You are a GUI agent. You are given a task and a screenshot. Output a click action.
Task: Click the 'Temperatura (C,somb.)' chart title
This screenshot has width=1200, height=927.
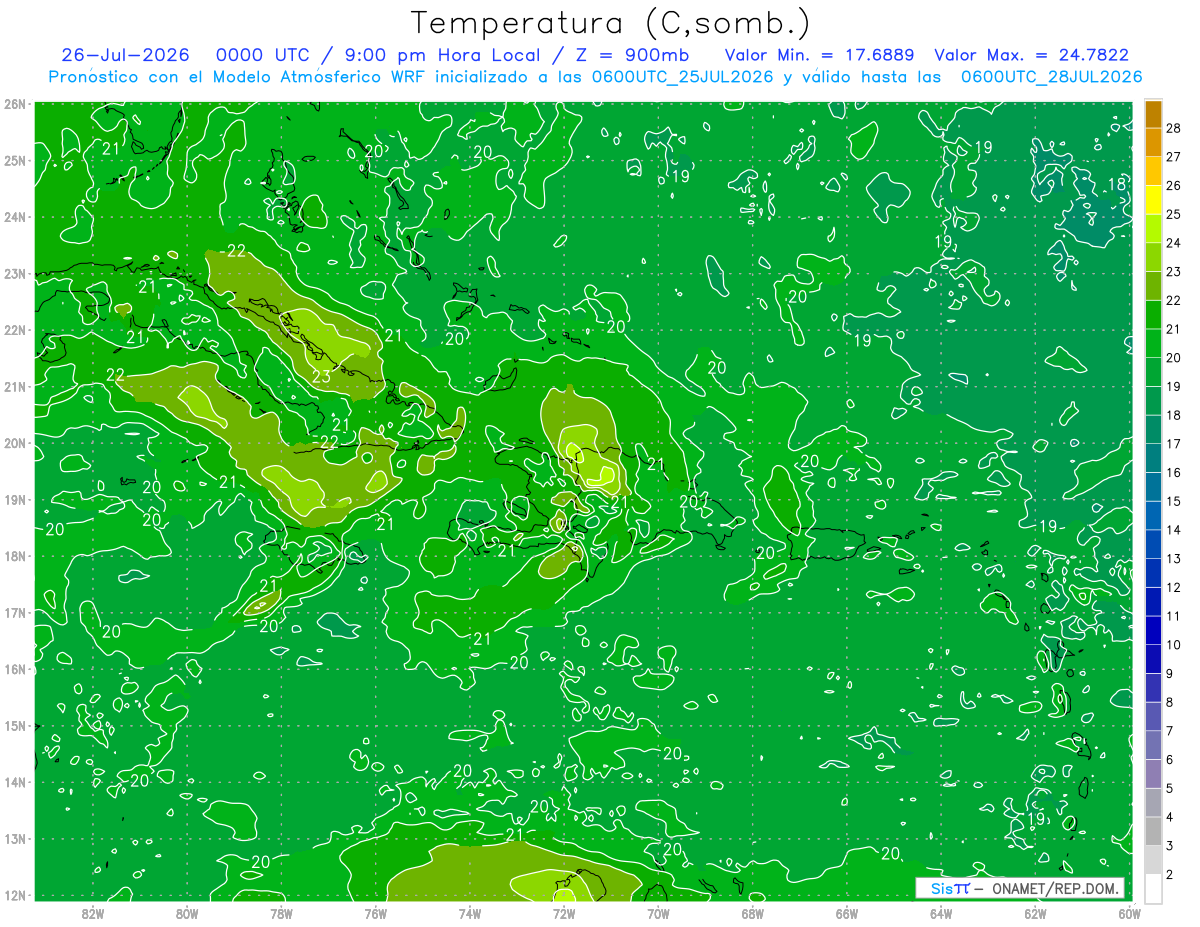tap(611, 24)
